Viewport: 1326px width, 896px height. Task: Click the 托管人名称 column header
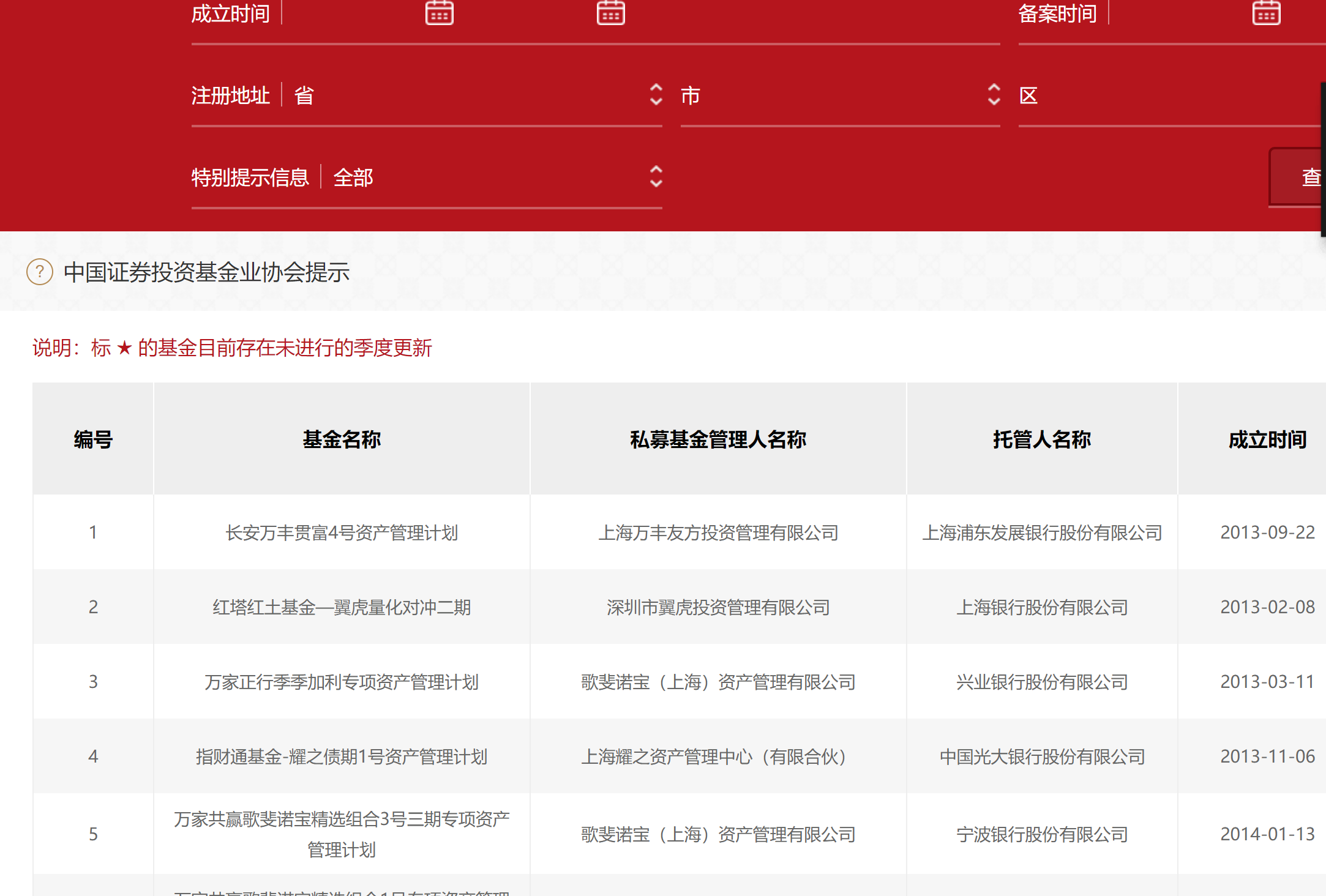(x=1041, y=439)
